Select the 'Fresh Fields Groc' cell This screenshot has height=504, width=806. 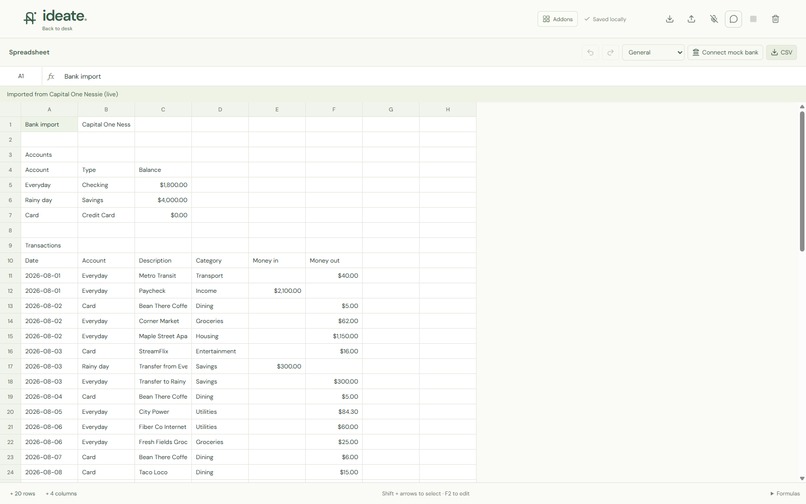pyautogui.click(x=163, y=442)
